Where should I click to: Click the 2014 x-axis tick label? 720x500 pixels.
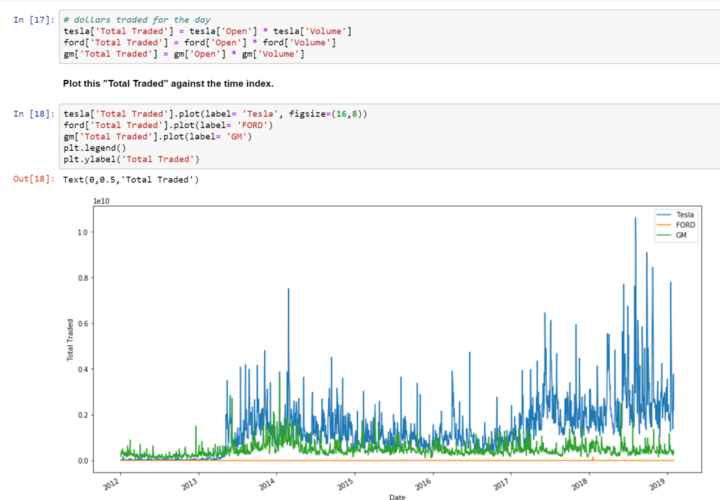coord(268,483)
